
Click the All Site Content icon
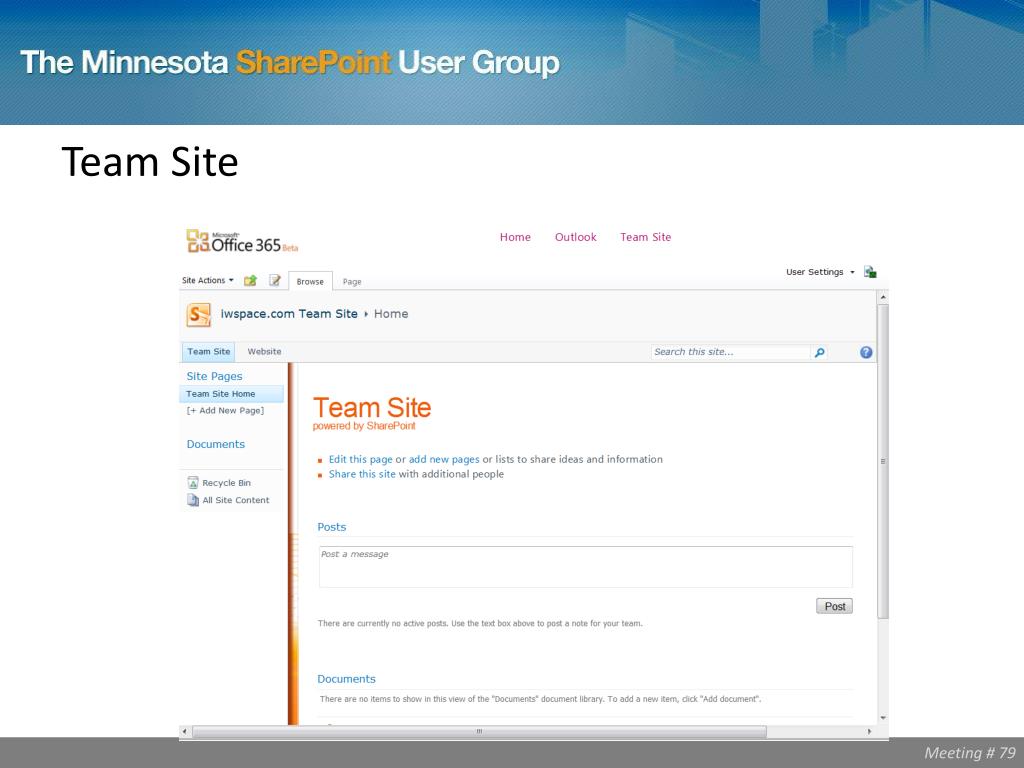click(x=193, y=500)
